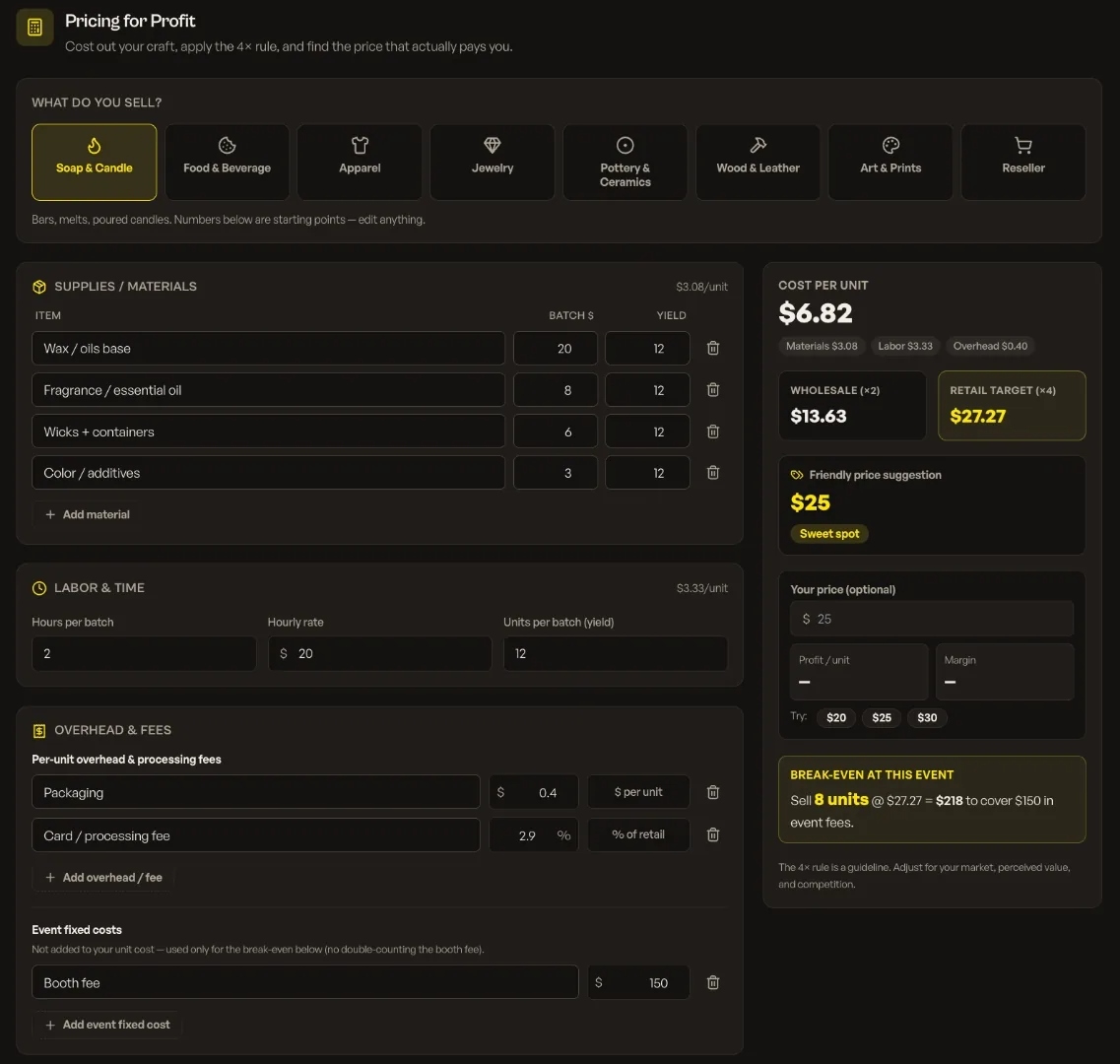This screenshot has width=1120, height=1064.
Task: Click the $6.82 cost per unit value
Action: (x=815, y=313)
